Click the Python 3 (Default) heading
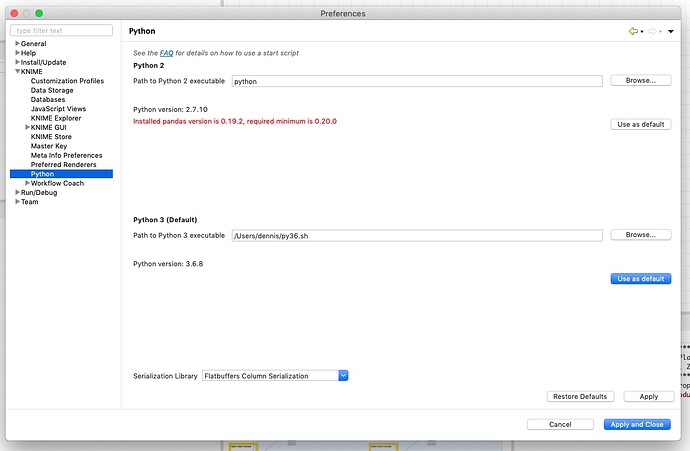 click(x=165, y=220)
